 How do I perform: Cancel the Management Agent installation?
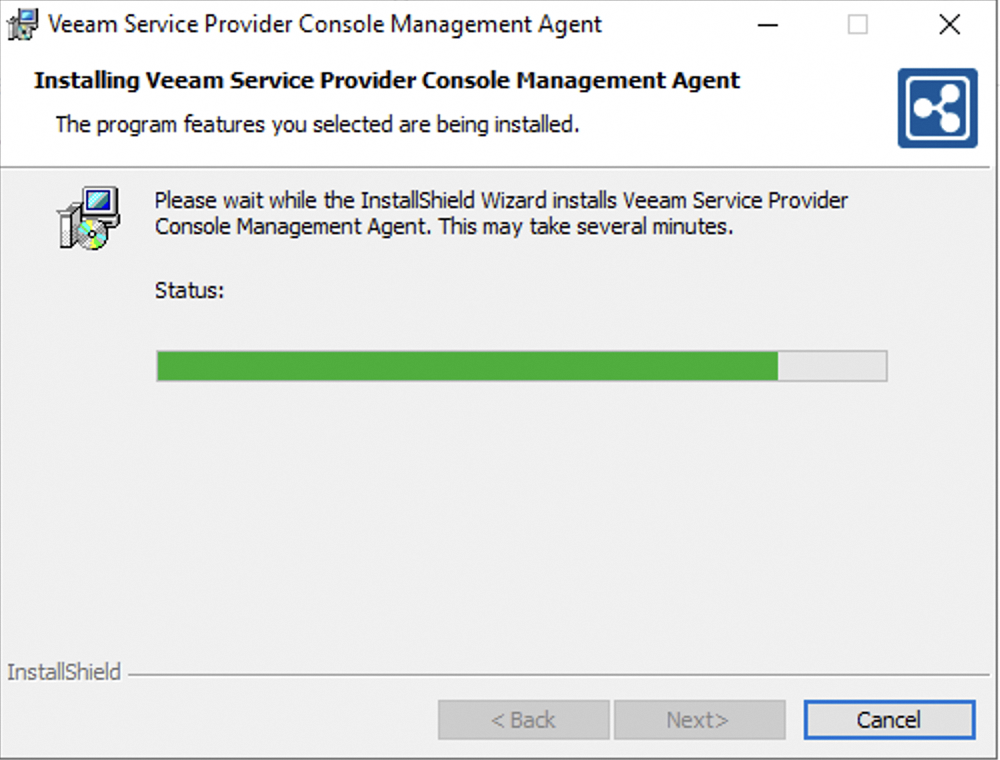tap(888, 719)
